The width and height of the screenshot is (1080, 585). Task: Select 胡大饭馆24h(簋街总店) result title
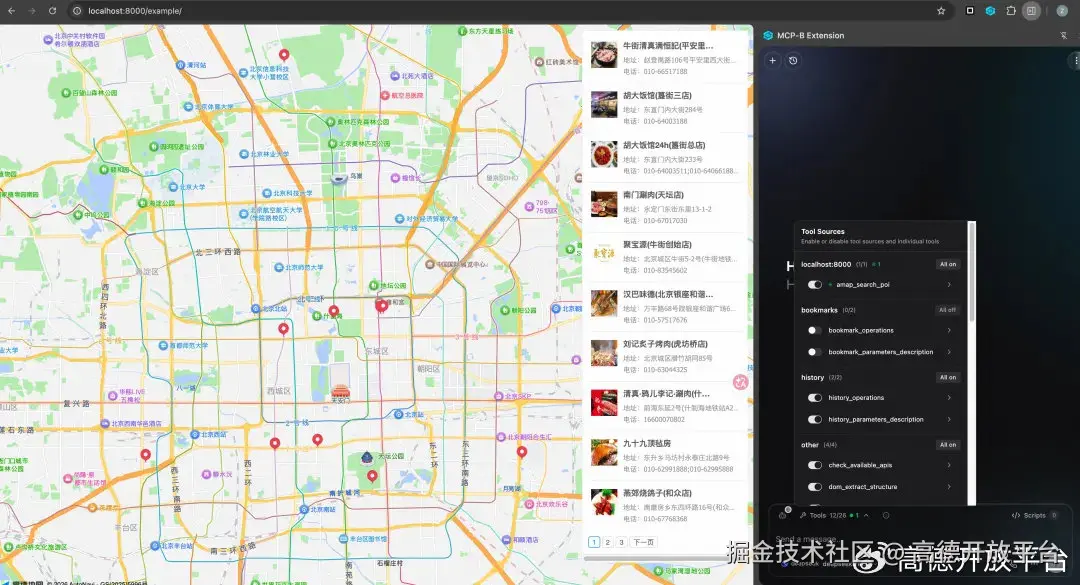664,145
